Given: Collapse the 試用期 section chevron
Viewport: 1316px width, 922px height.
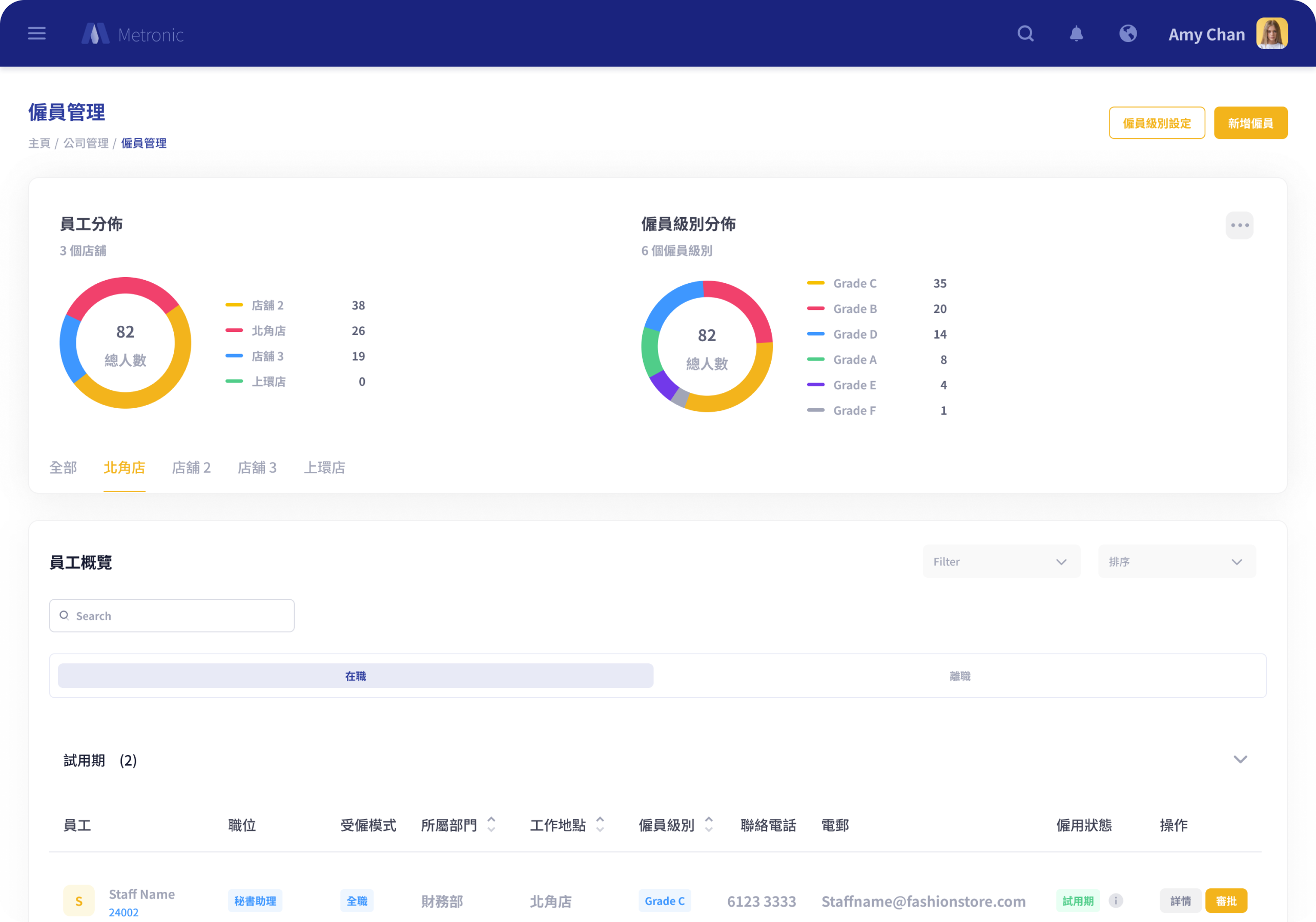Looking at the screenshot, I should coord(1240,759).
